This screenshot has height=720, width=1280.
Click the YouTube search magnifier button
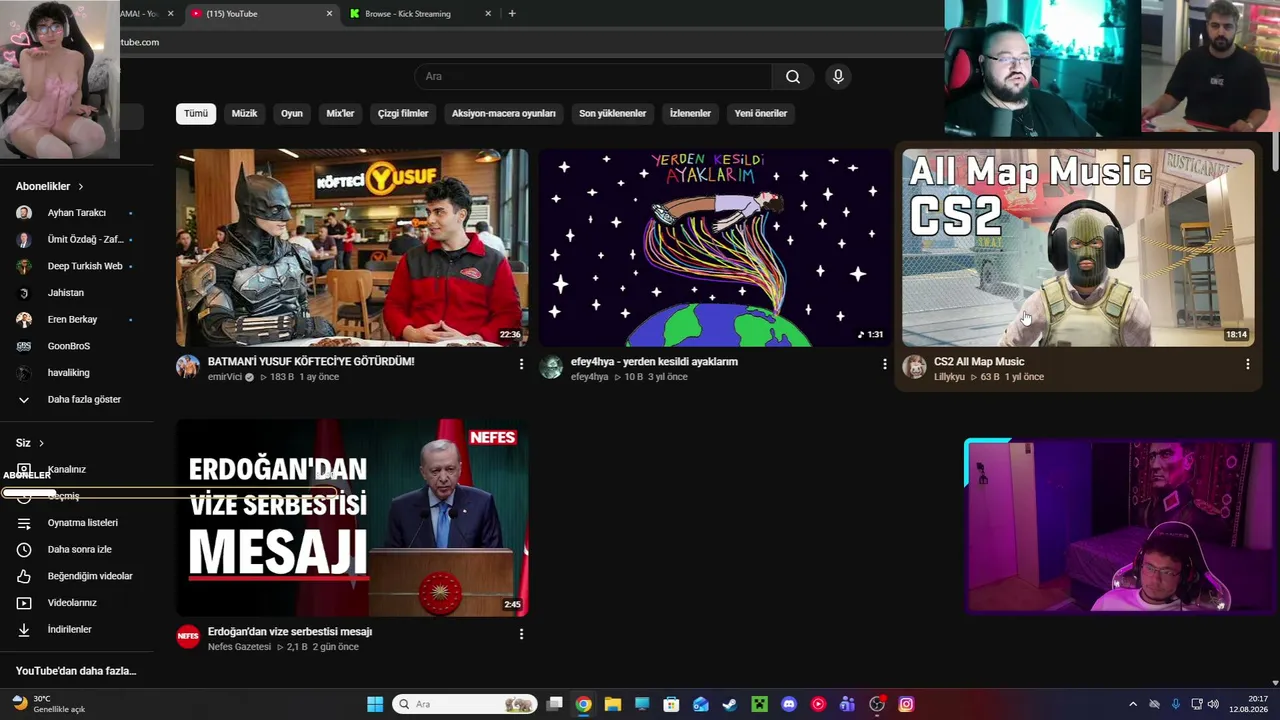793,77
